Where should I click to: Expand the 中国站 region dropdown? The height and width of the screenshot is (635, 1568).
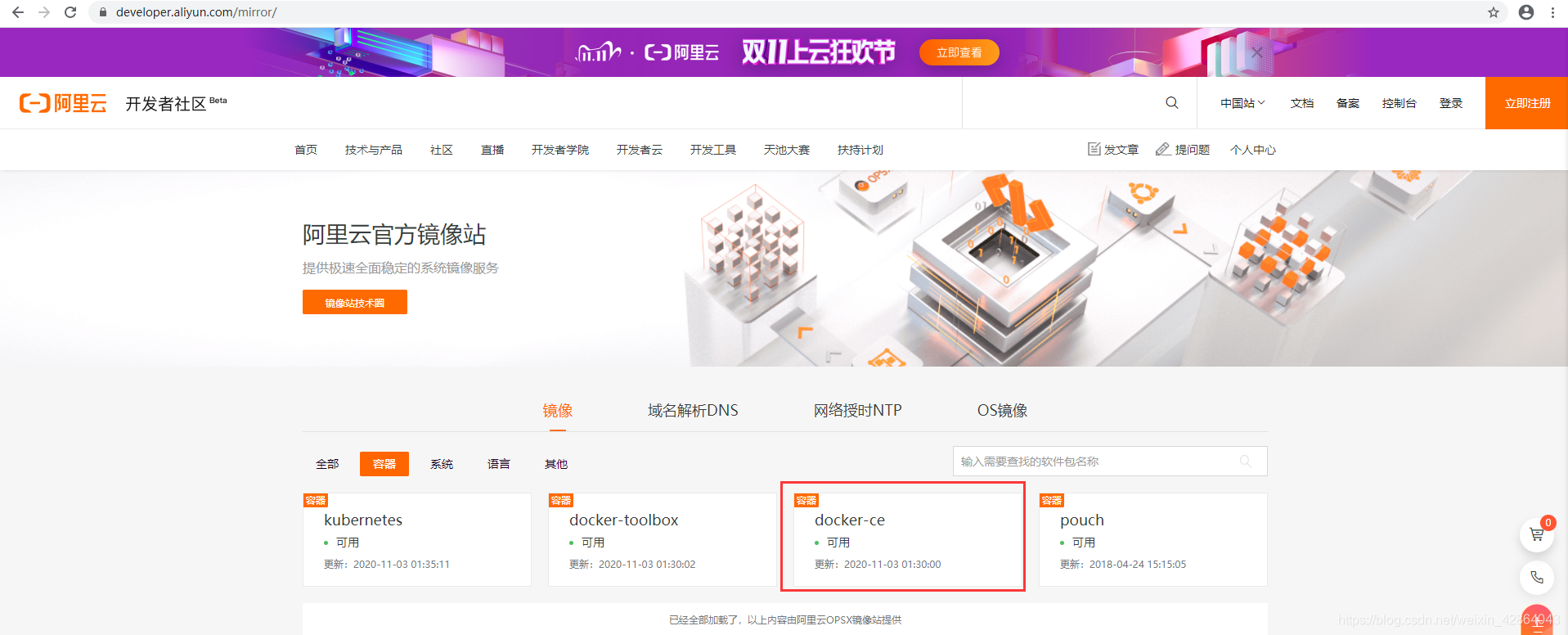pyautogui.click(x=1242, y=103)
